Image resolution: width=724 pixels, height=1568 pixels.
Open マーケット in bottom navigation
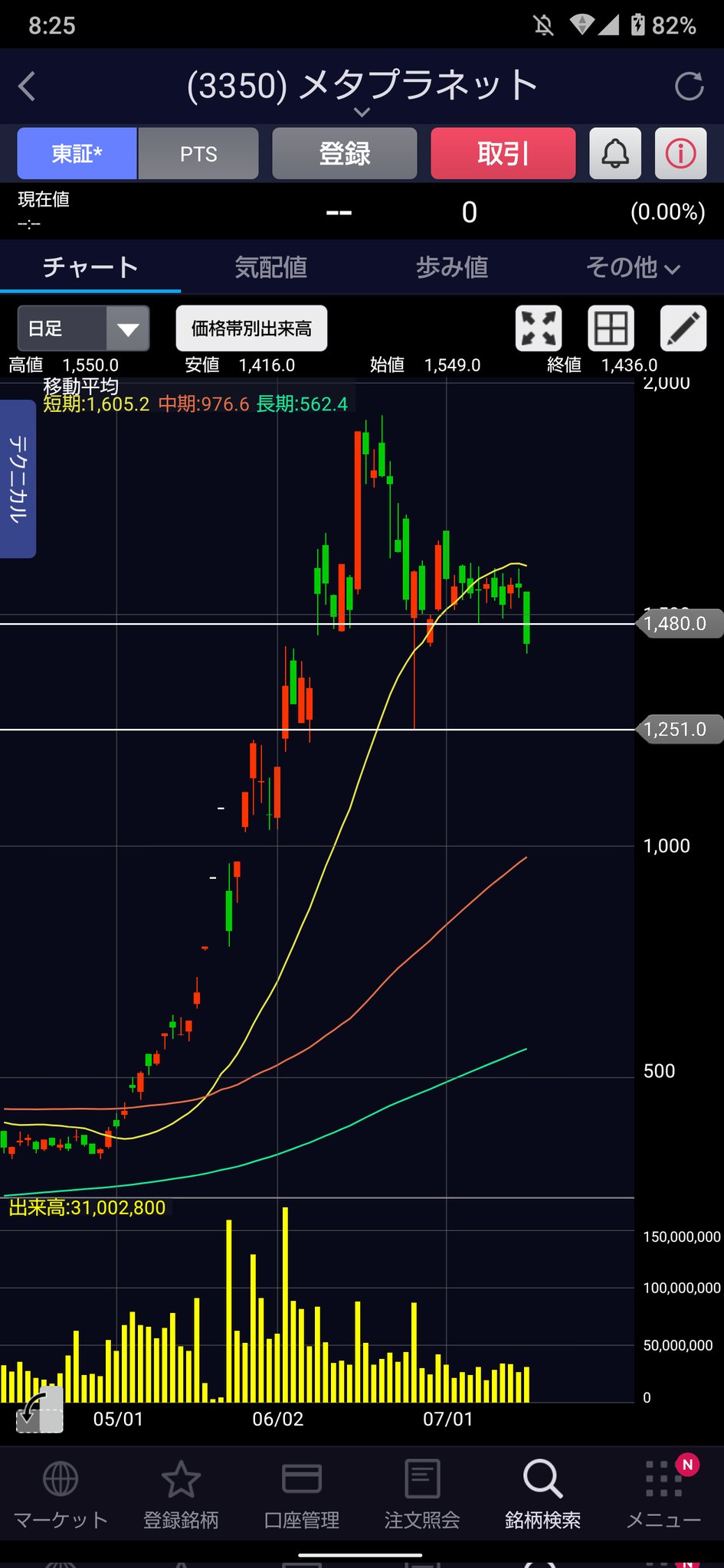[61, 1494]
